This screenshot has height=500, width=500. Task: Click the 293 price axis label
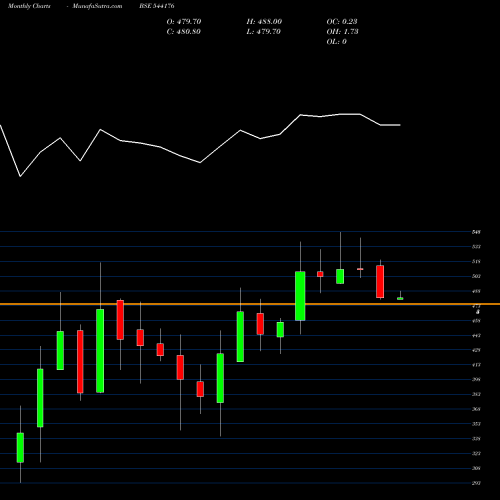476,483
